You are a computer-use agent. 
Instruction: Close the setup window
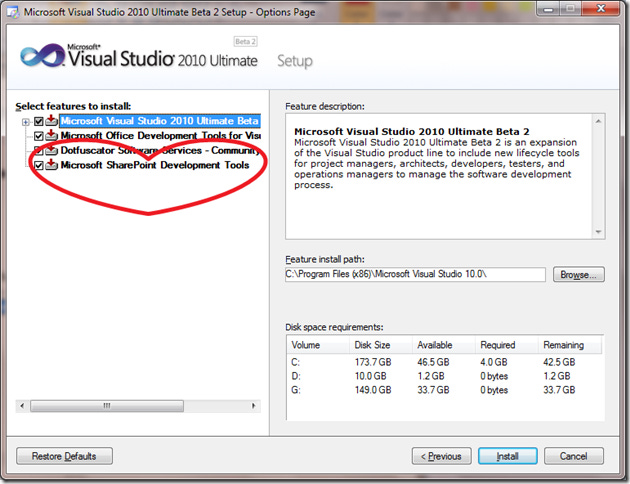(x=601, y=8)
